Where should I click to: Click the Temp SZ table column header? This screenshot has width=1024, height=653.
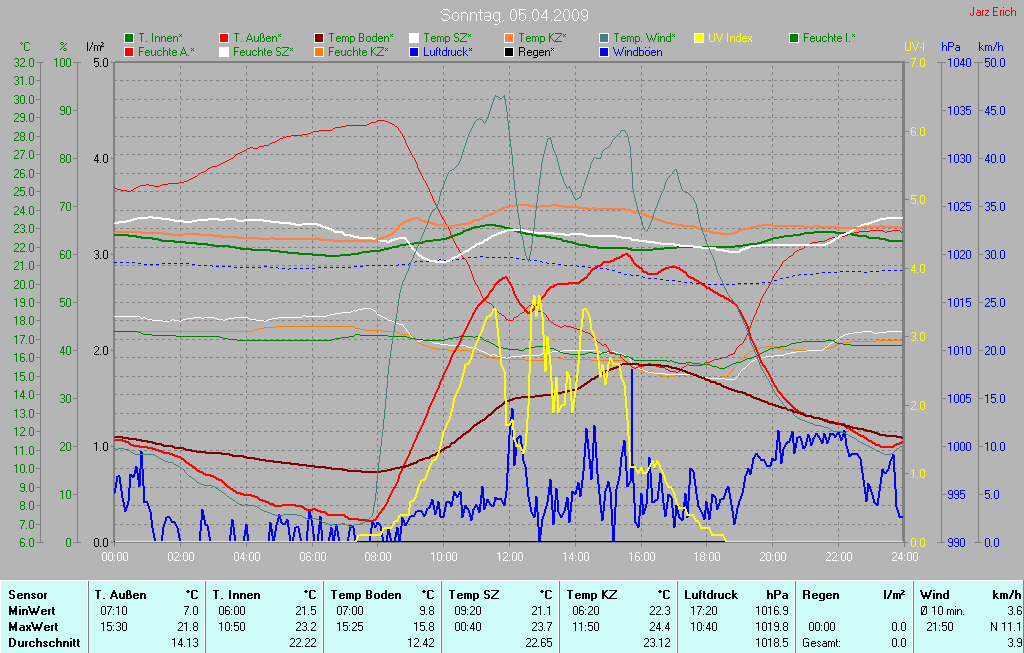pyautogui.click(x=474, y=595)
